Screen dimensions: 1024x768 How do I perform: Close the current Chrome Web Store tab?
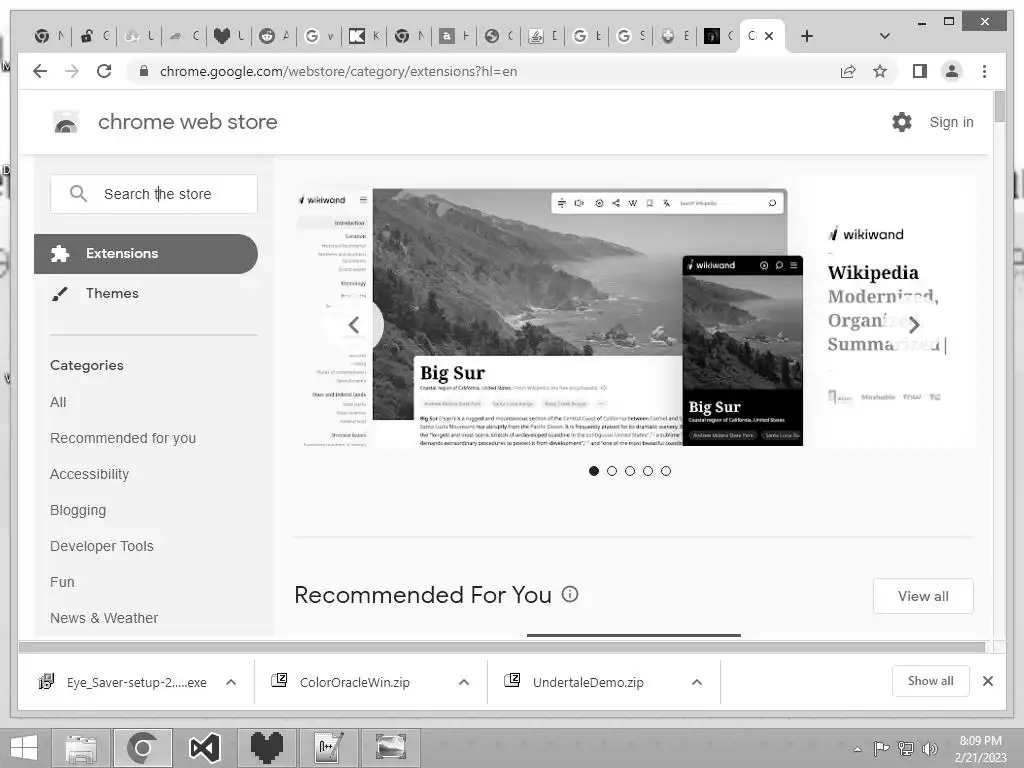[x=769, y=36]
